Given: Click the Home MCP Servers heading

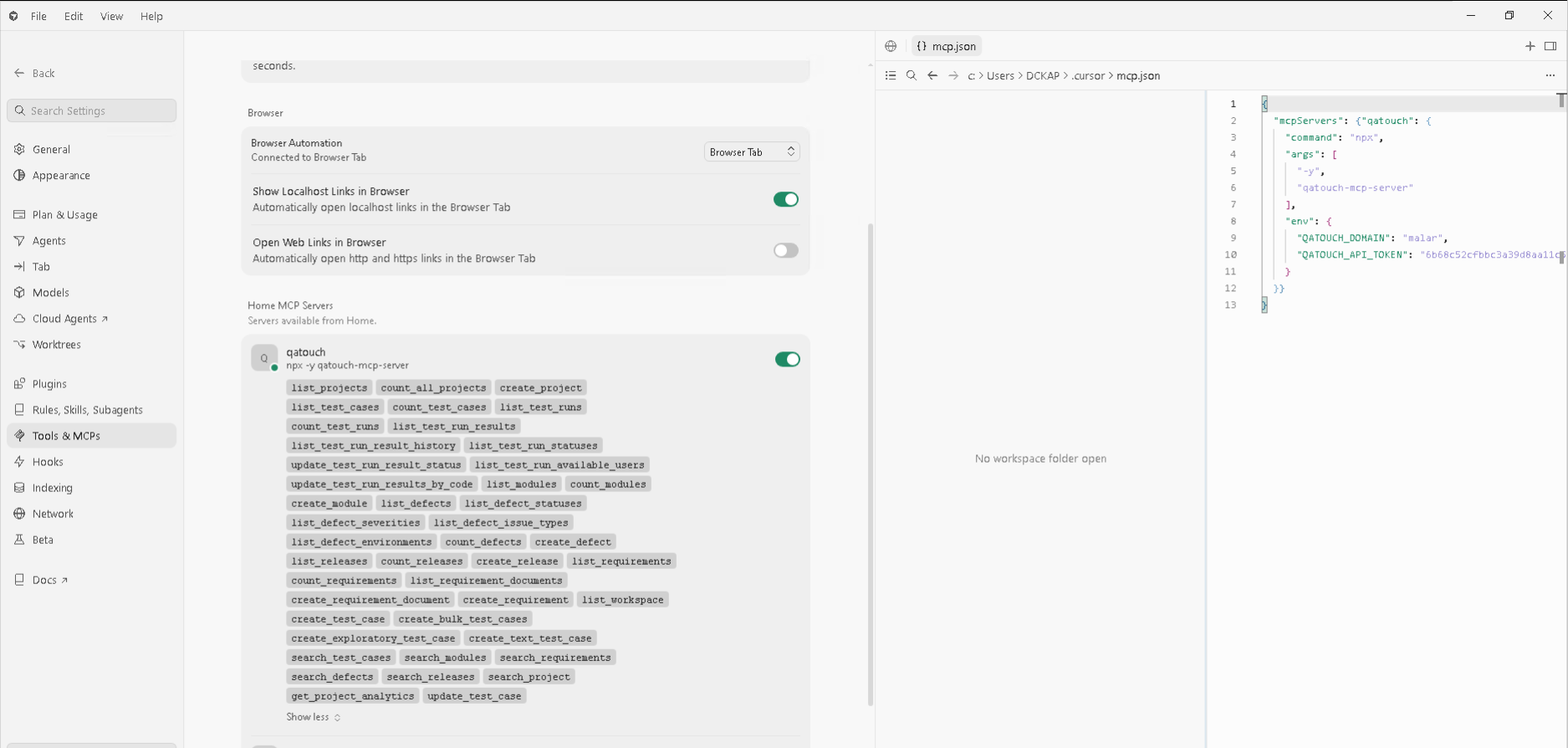Looking at the screenshot, I should tap(290, 305).
